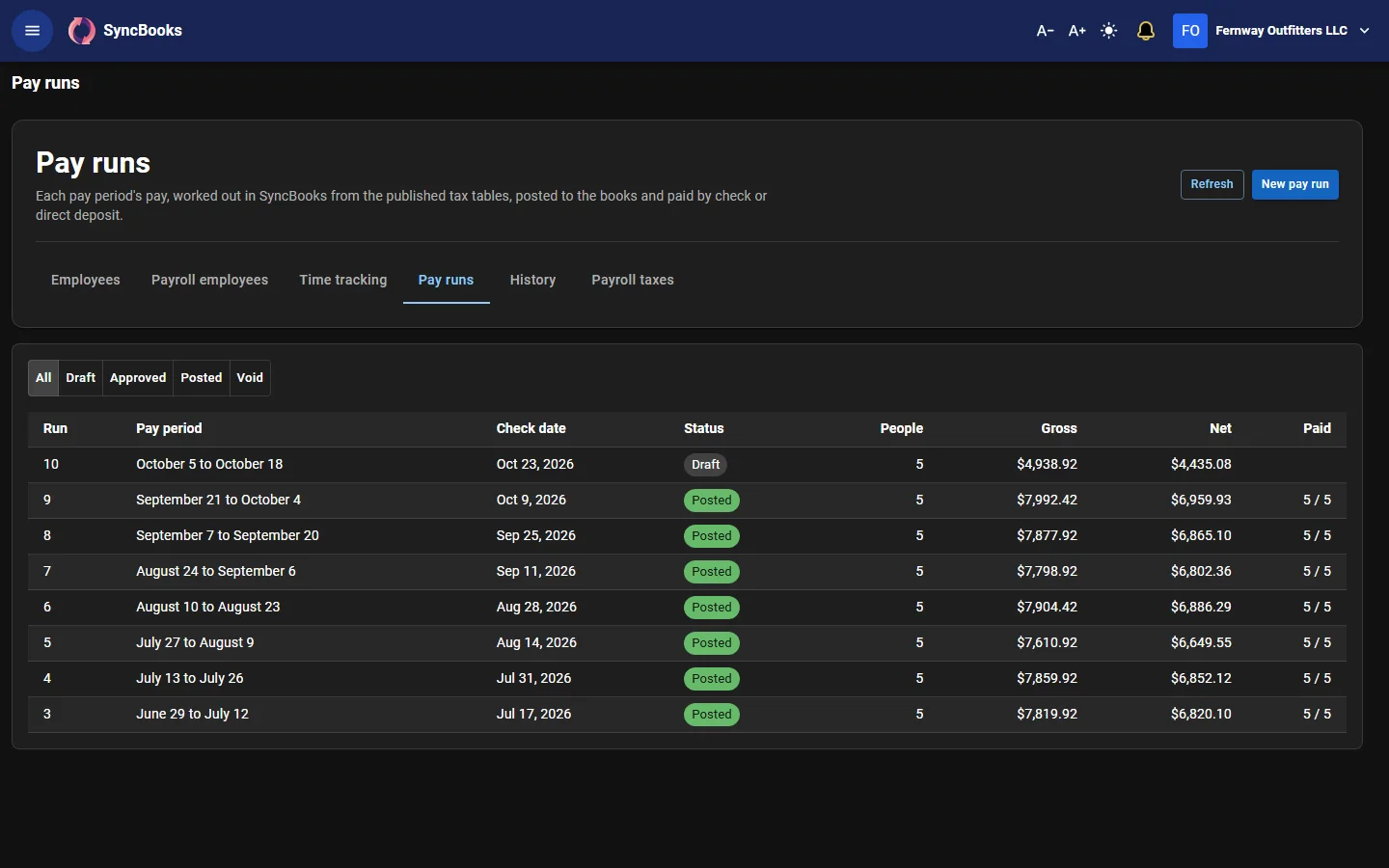
Task: Show only Posted pay runs
Action: point(202,378)
